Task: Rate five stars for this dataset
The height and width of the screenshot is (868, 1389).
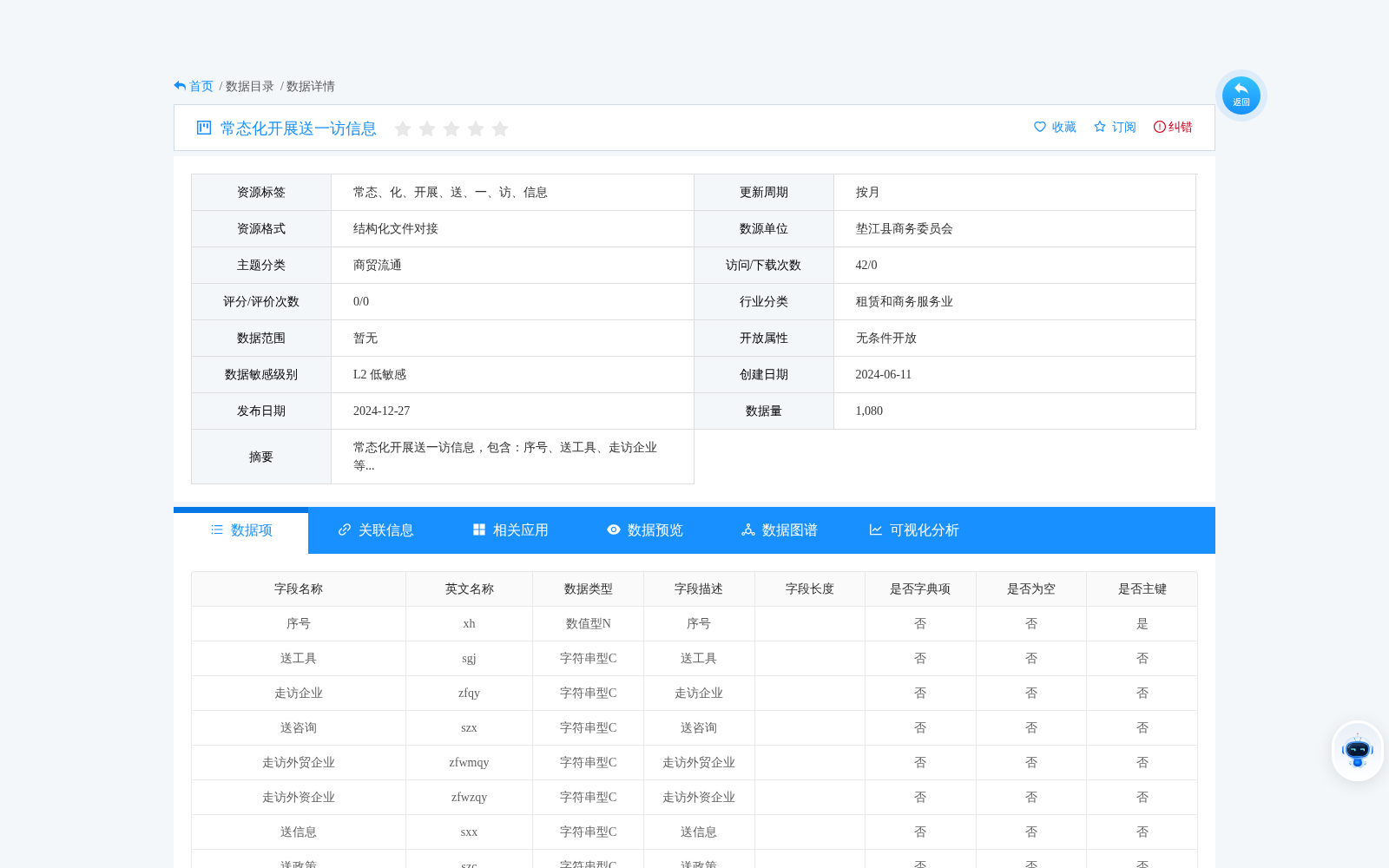Action: [x=500, y=128]
